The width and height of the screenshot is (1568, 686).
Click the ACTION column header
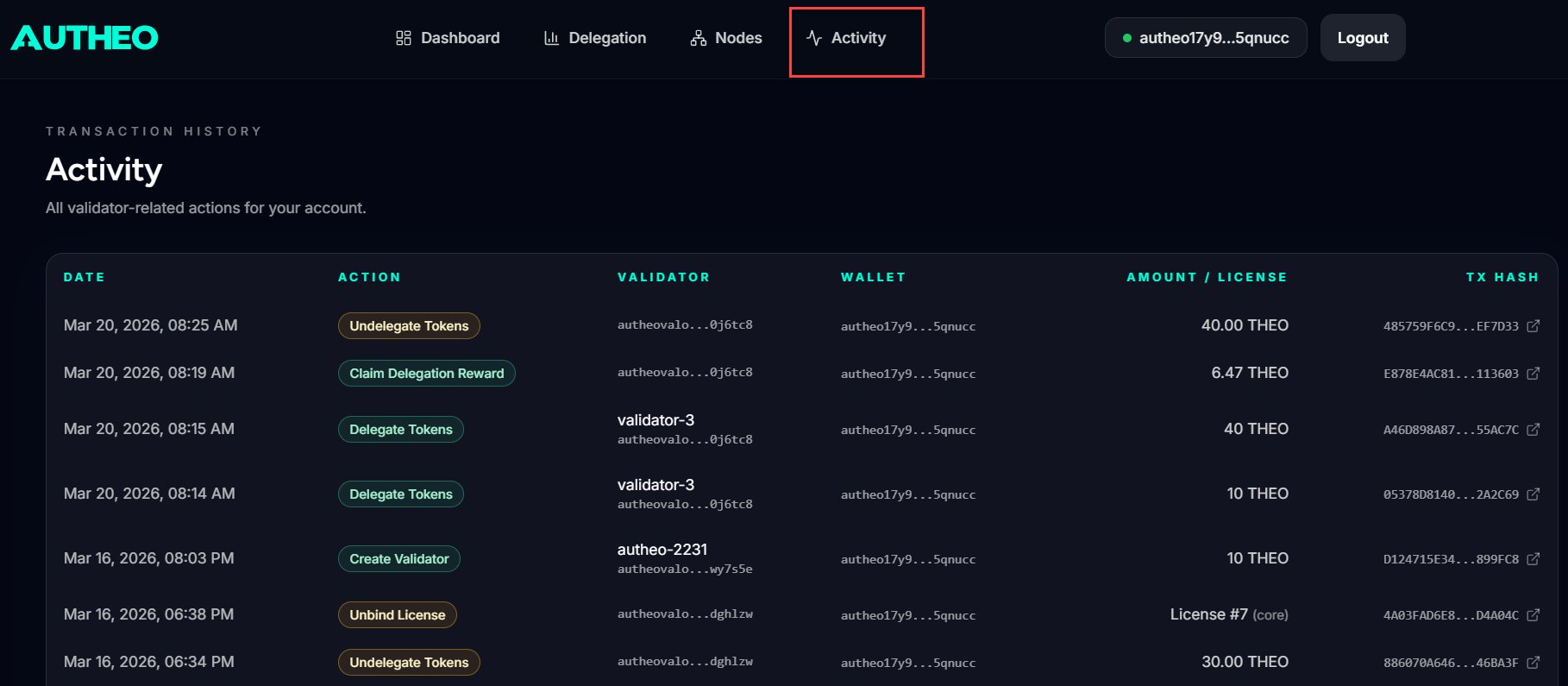pyautogui.click(x=369, y=277)
